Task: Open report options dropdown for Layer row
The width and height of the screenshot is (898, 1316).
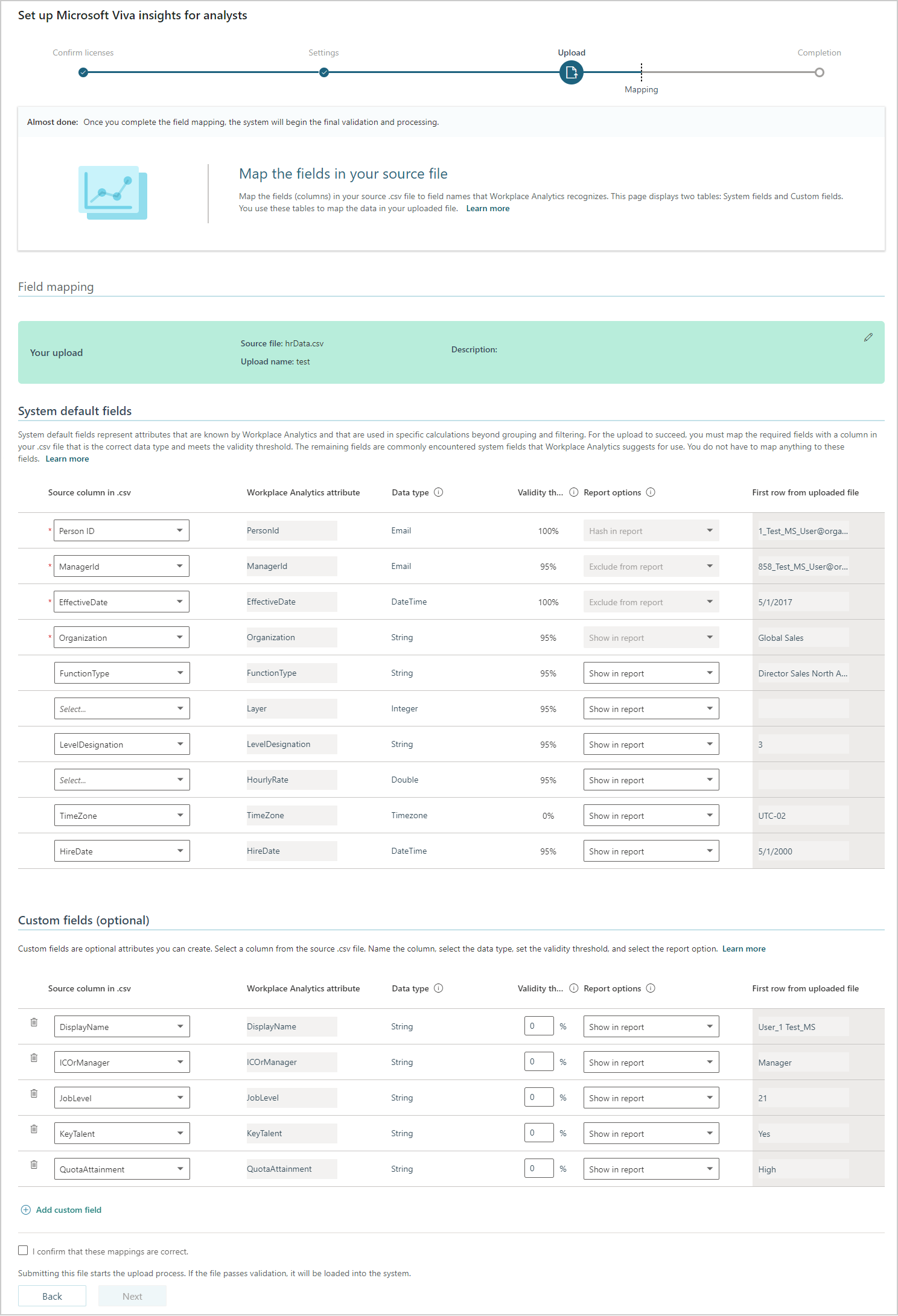Action: tap(651, 708)
